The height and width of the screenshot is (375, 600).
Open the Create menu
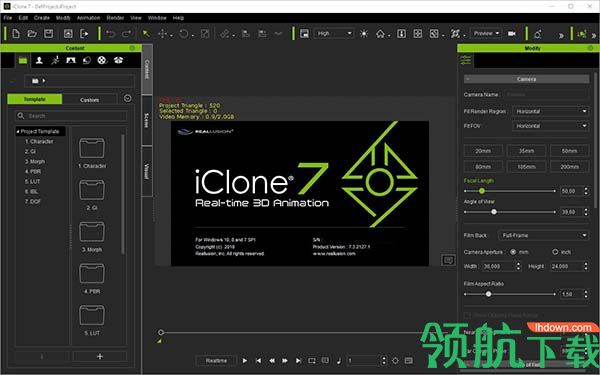click(x=42, y=18)
